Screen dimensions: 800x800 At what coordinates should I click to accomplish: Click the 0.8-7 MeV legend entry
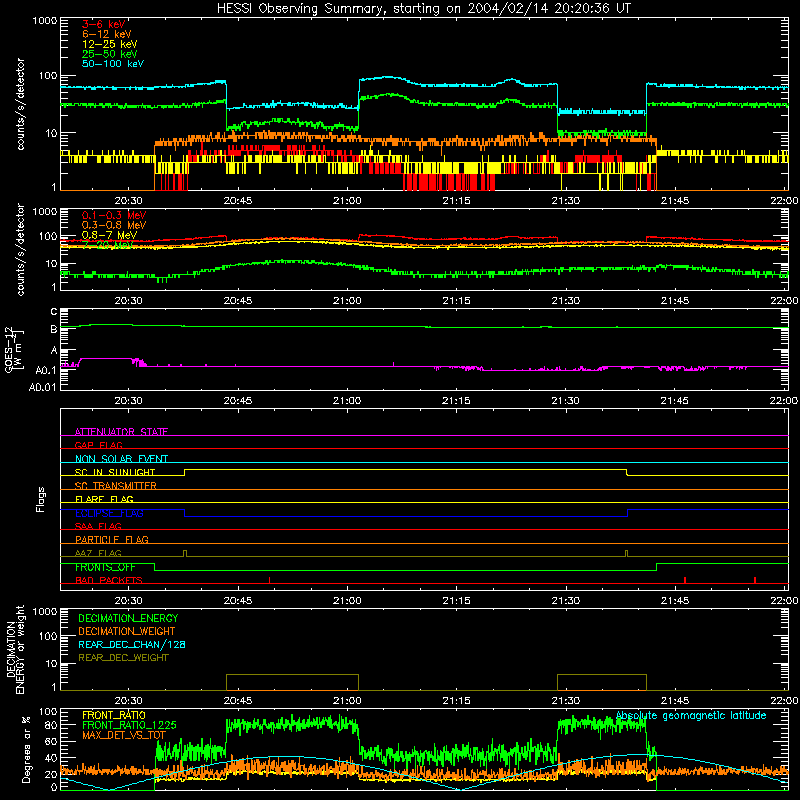click(x=110, y=235)
